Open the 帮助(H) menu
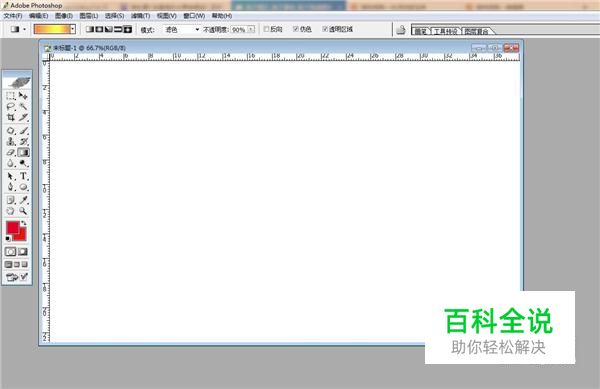Image resolution: width=600 pixels, height=389 pixels. pos(222,16)
